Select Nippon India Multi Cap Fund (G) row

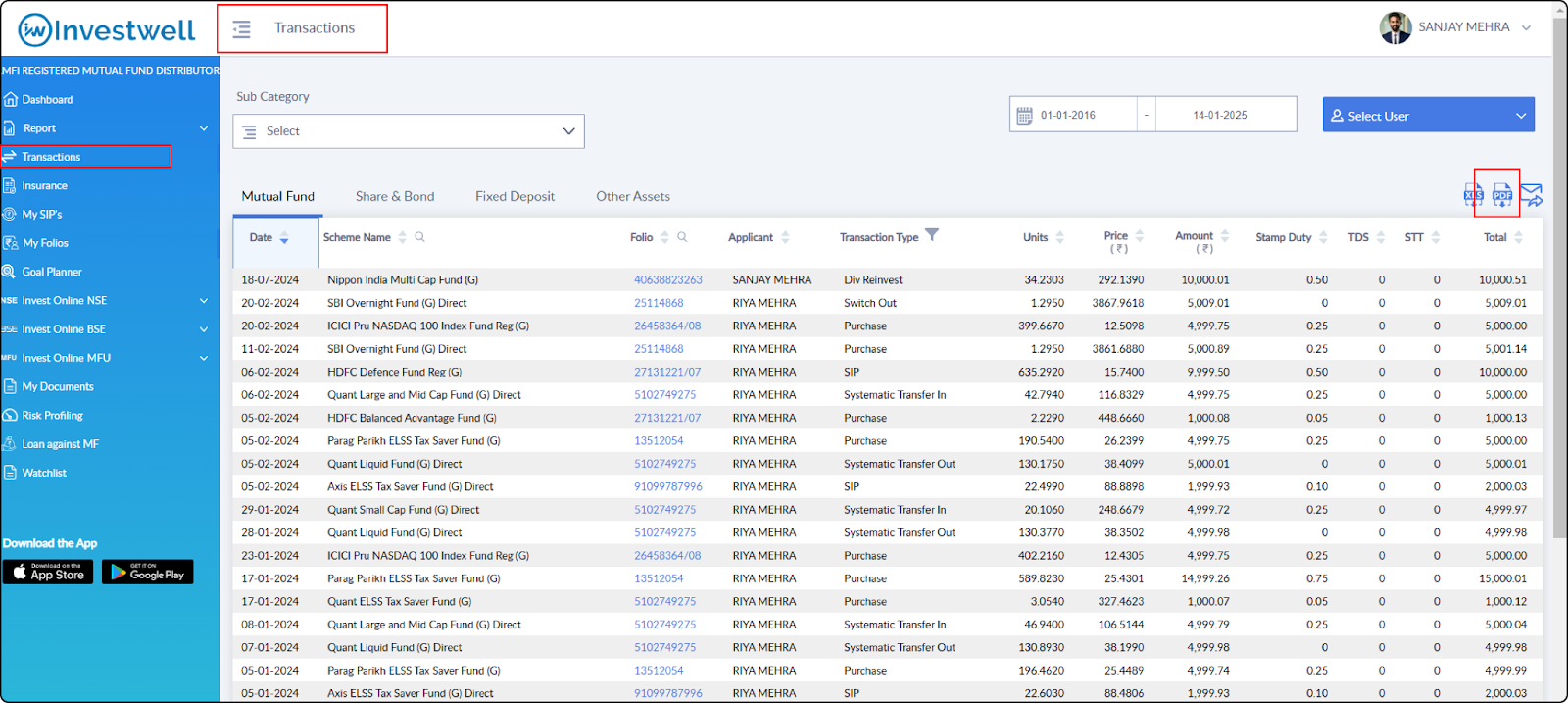click(x=888, y=280)
